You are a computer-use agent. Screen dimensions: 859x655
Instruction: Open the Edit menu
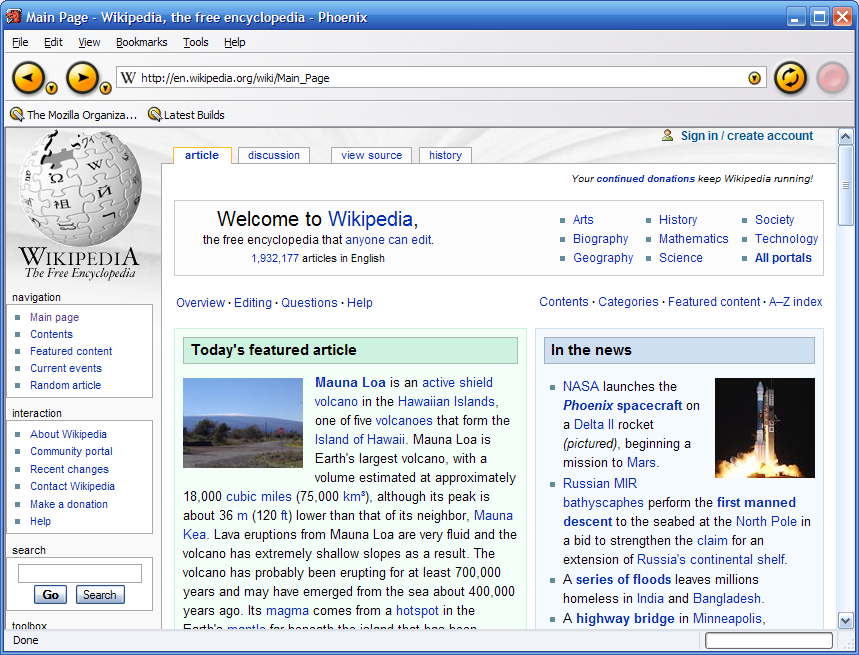tap(53, 42)
